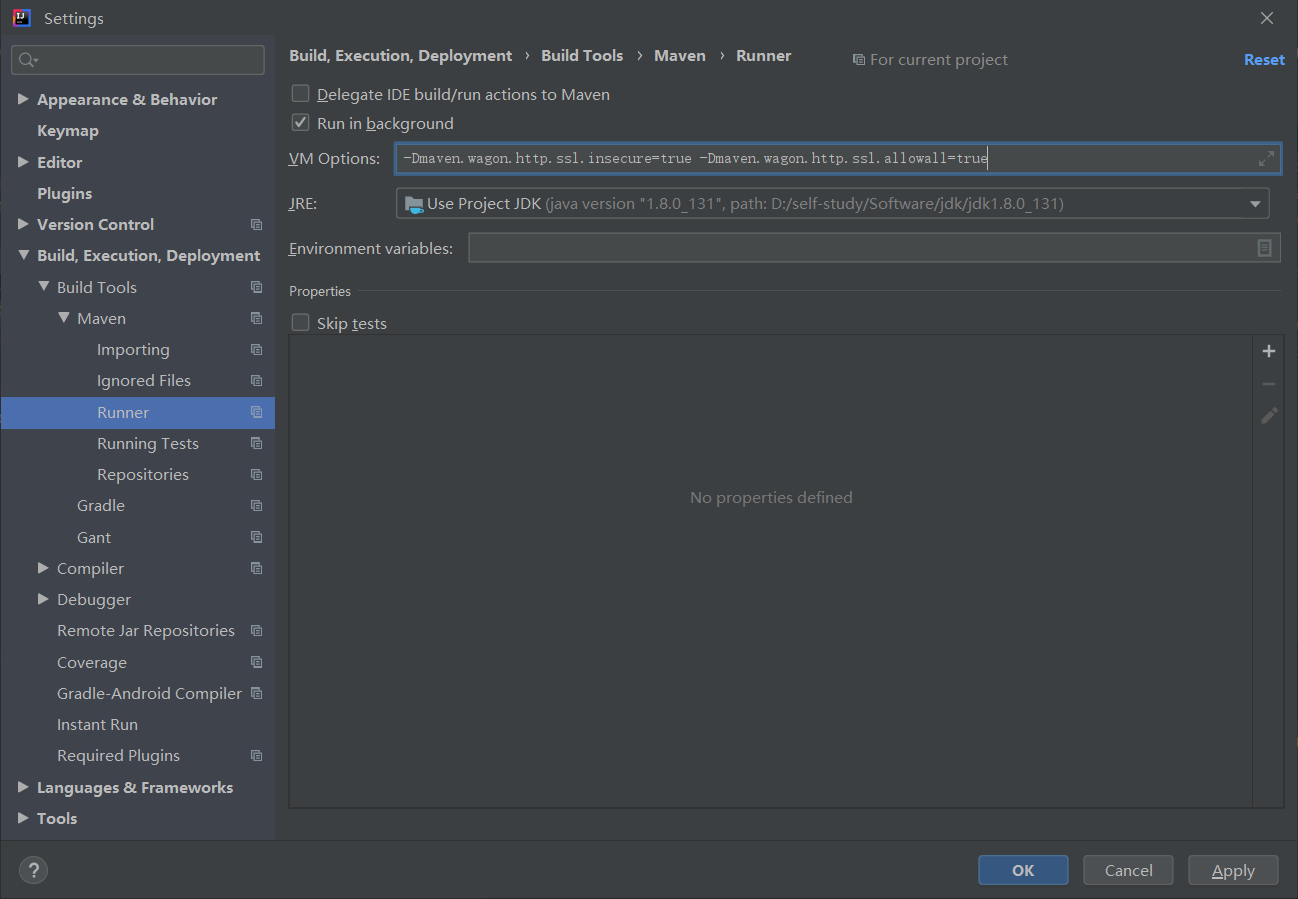Expand the Tools section arrow
This screenshot has height=899, width=1298.
click(x=23, y=818)
